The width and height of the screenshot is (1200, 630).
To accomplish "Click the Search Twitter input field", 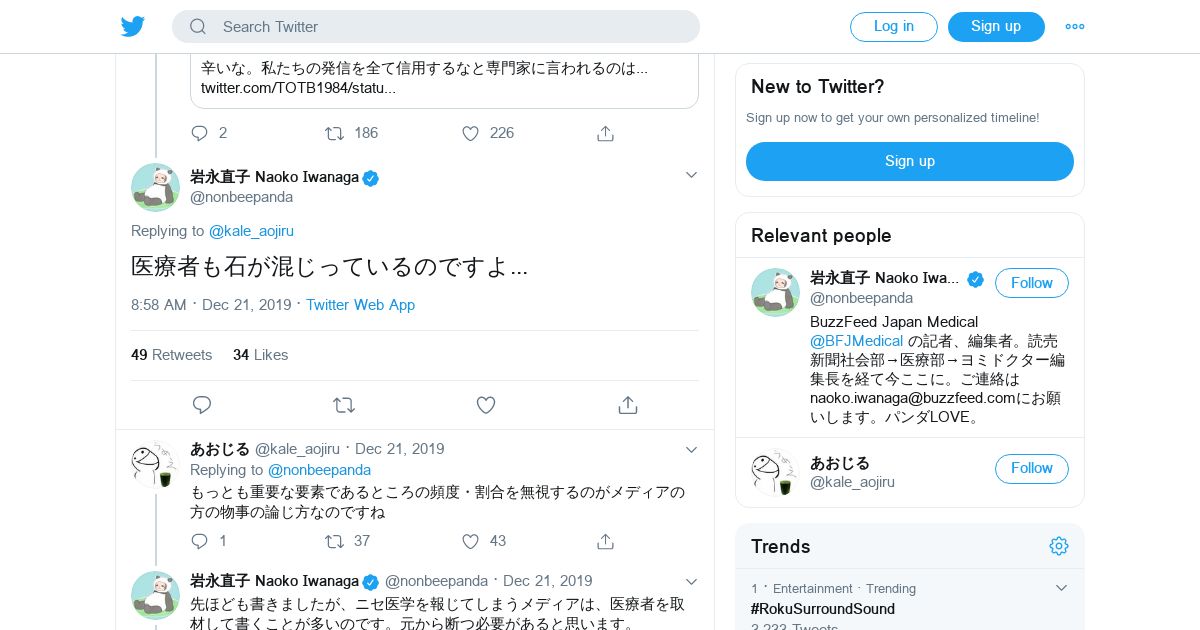I will click(436, 27).
